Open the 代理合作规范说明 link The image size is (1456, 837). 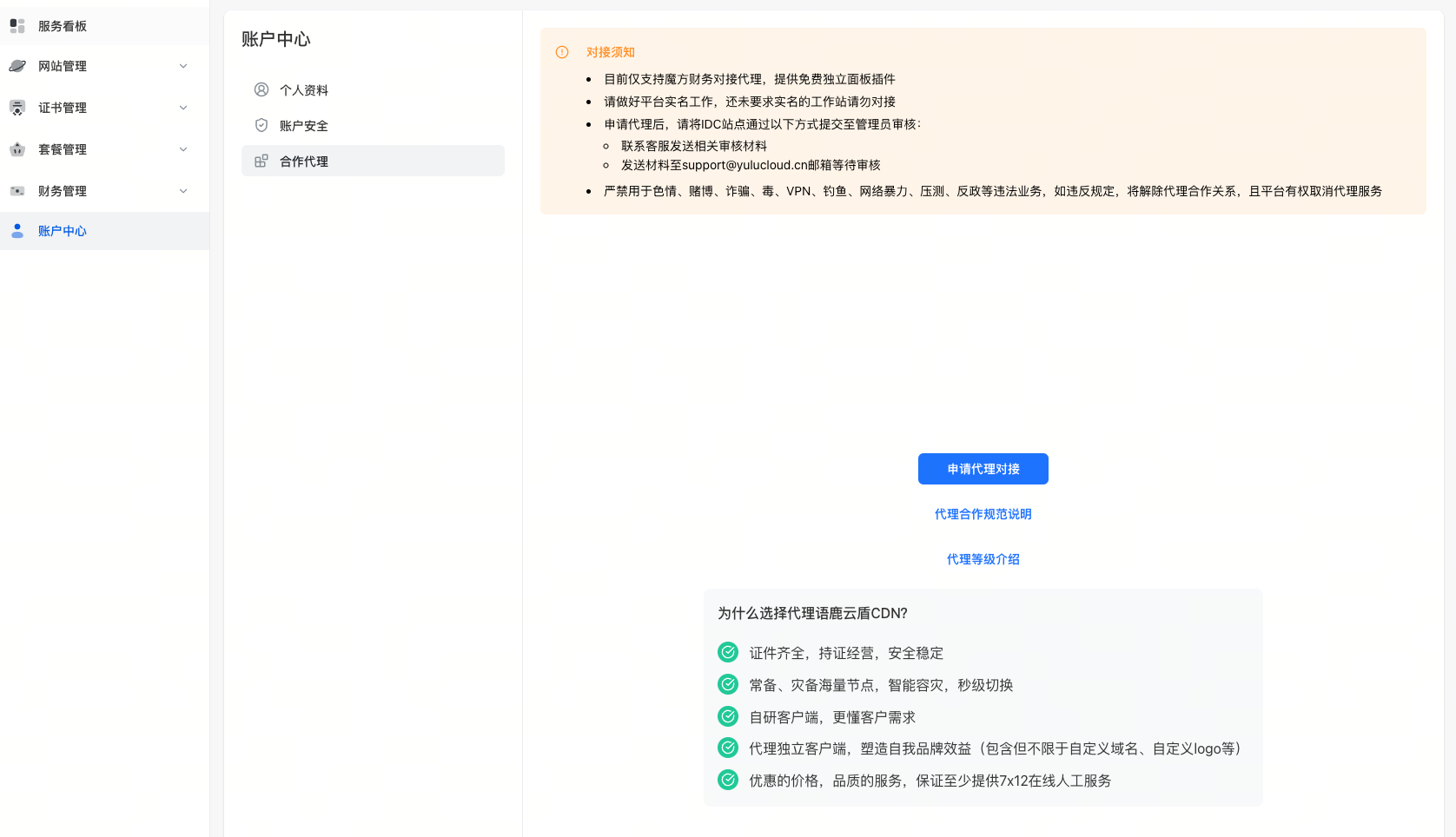click(x=983, y=514)
